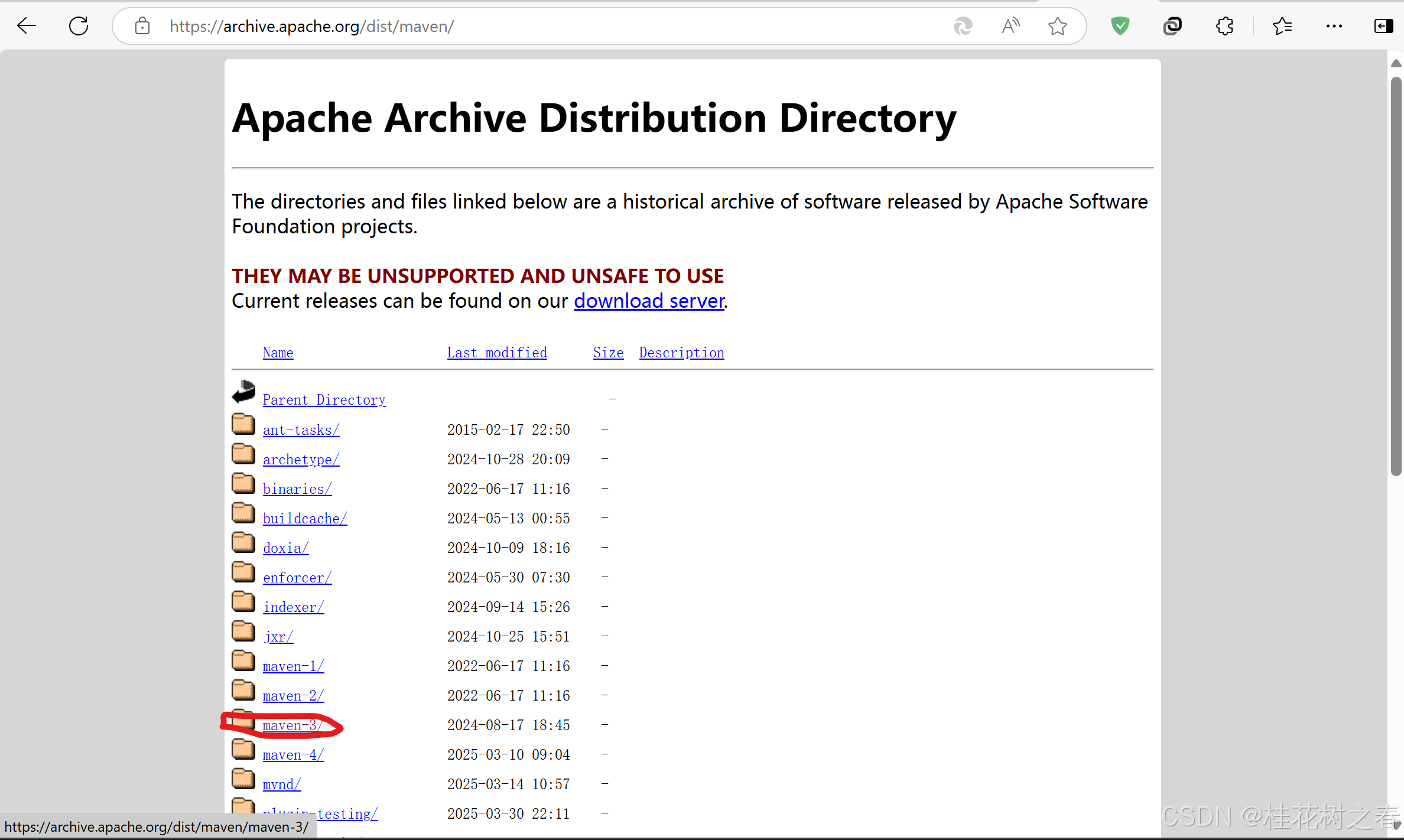Click the site info lock icon

142,26
